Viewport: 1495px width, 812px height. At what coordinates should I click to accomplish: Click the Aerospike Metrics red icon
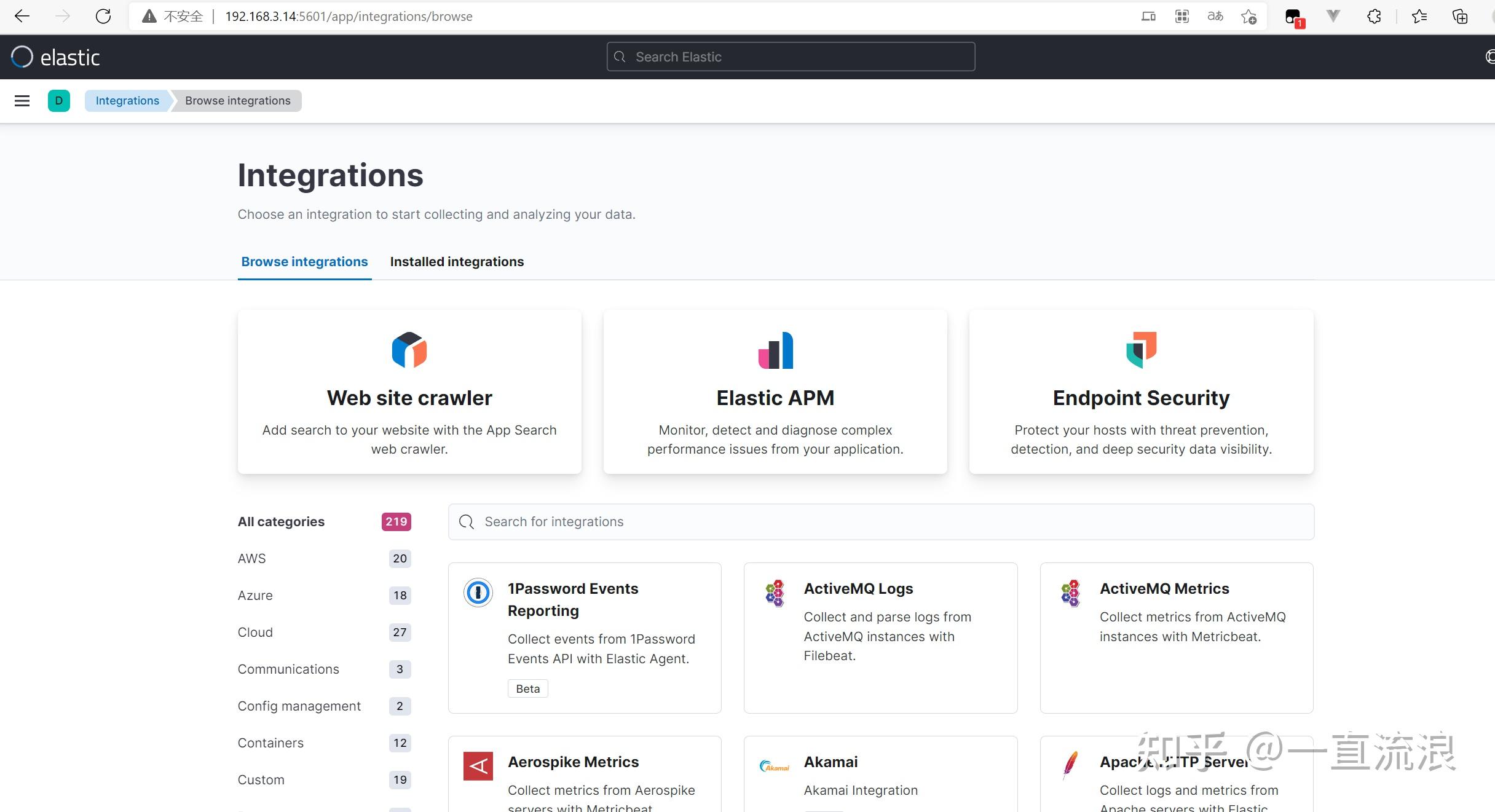point(478,766)
